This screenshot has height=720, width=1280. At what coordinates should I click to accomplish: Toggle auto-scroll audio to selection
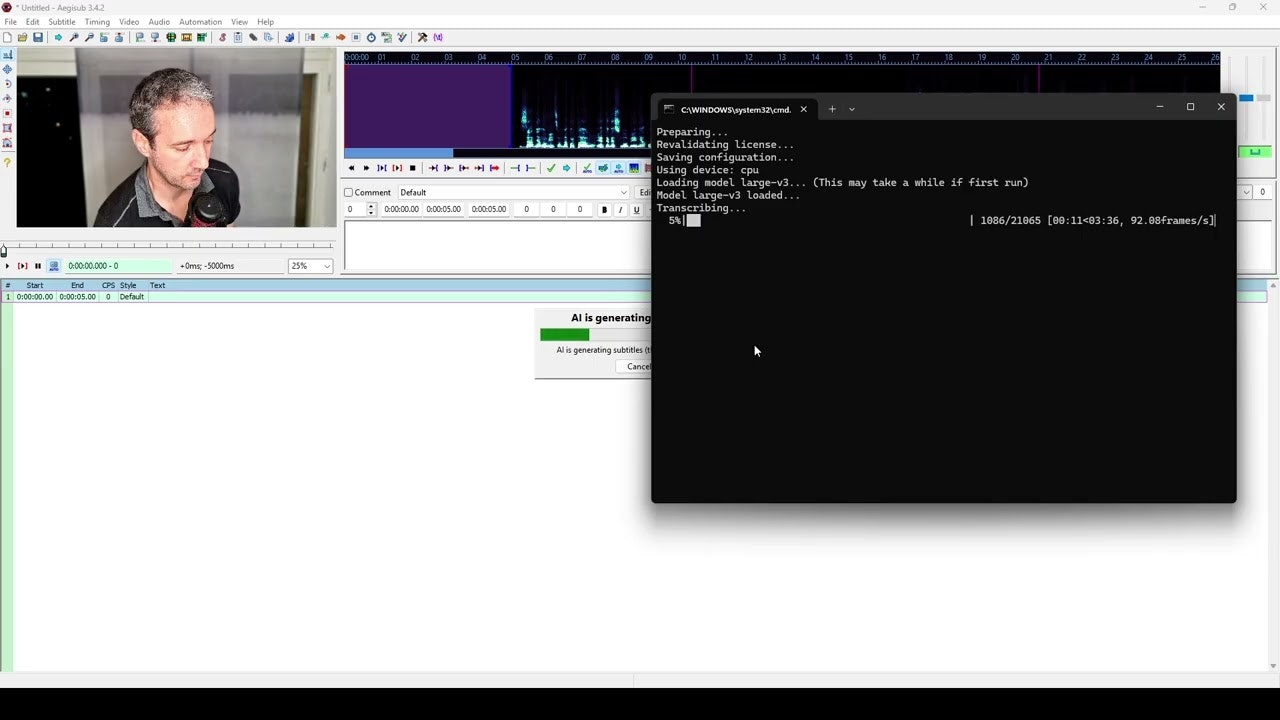point(618,168)
